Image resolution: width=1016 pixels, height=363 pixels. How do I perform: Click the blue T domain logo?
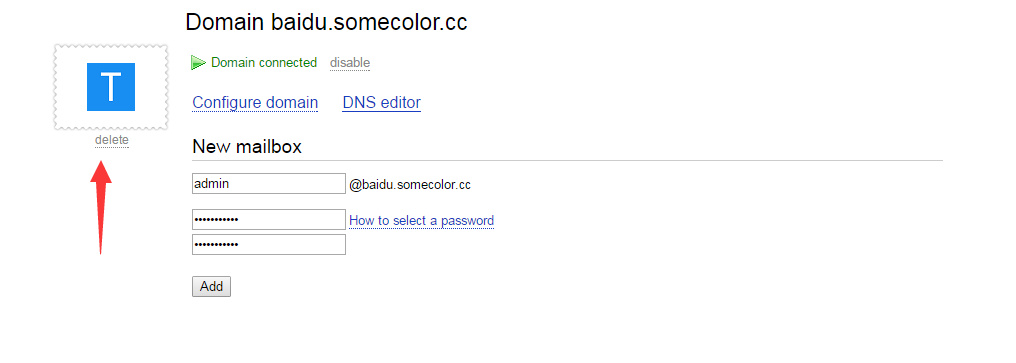pyautogui.click(x=111, y=87)
